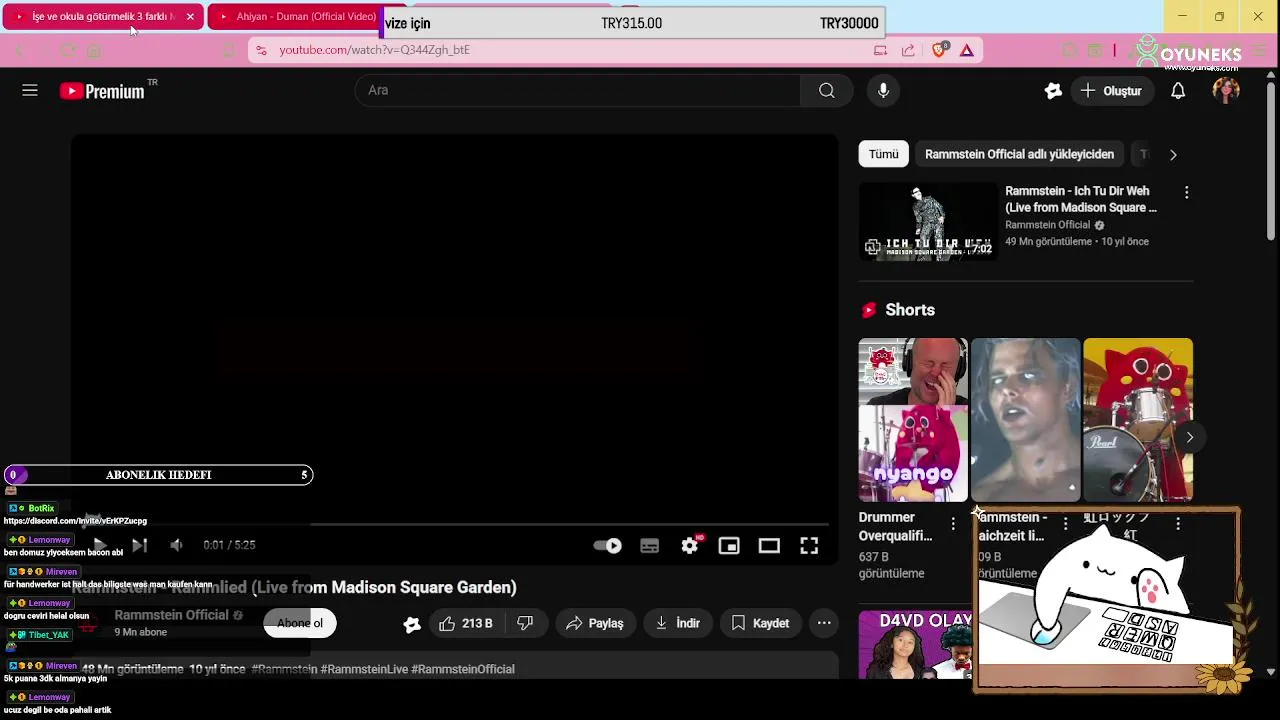Dislike the video with thumbs-down

pos(525,623)
